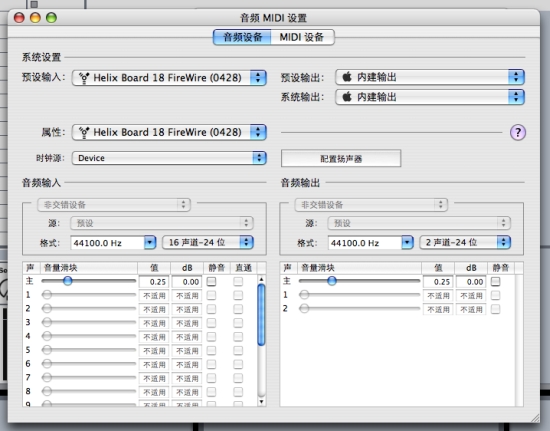
Task: Click the 静音 column header in output table
Action: [501, 268]
